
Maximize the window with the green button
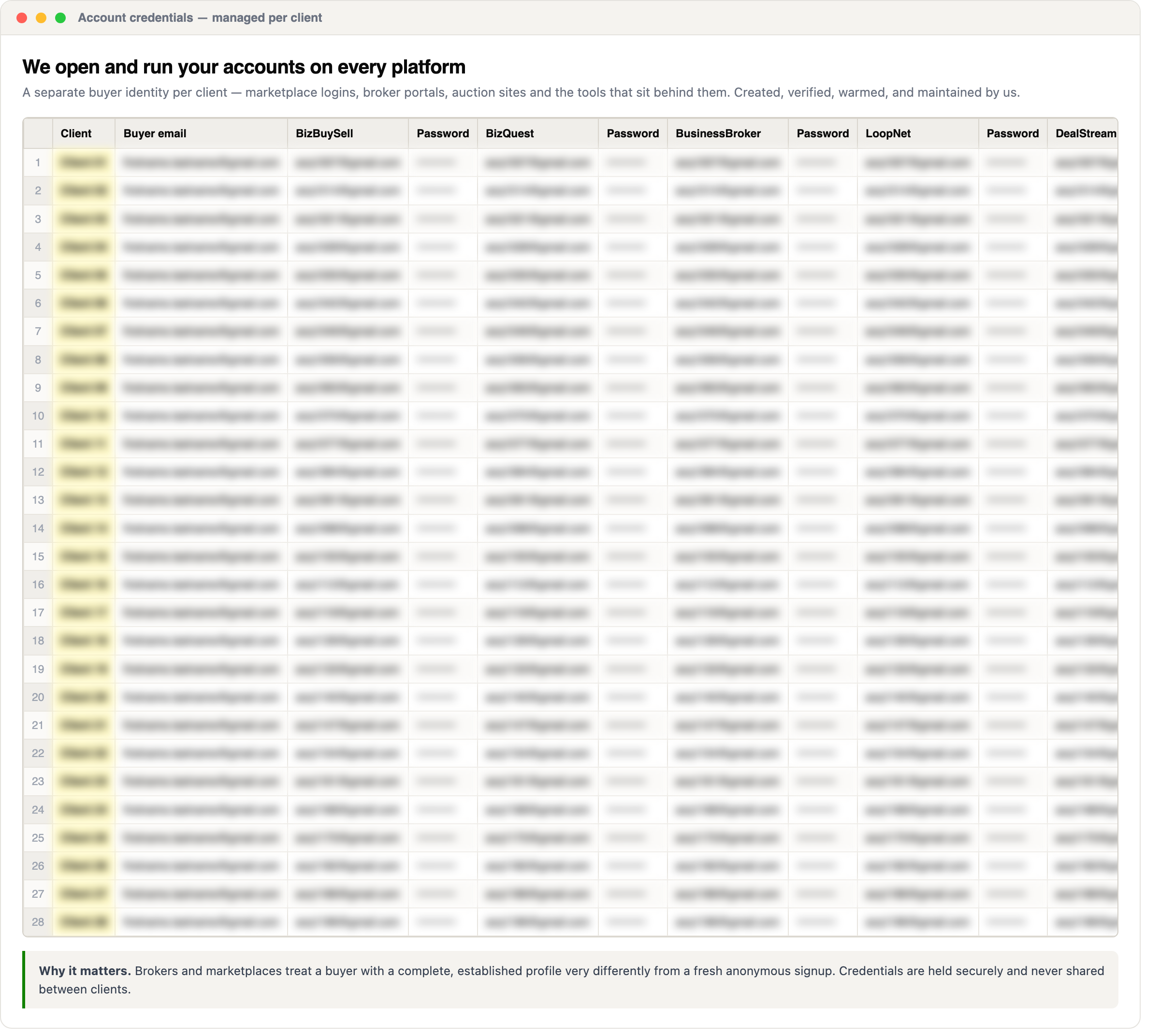point(60,18)
